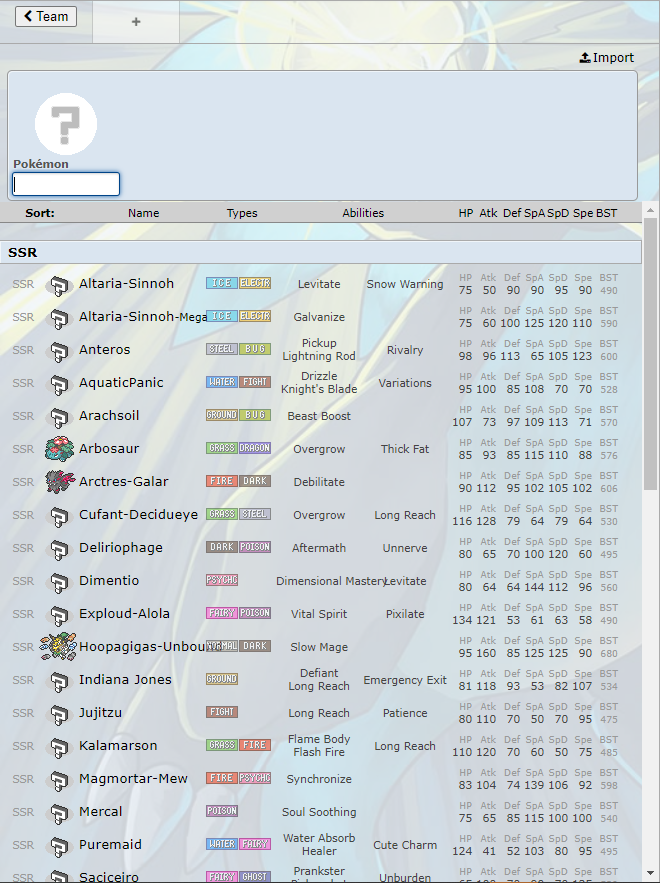Choose Mercal from the list
This screenshot has width=660, height=883.
point(100,811)
